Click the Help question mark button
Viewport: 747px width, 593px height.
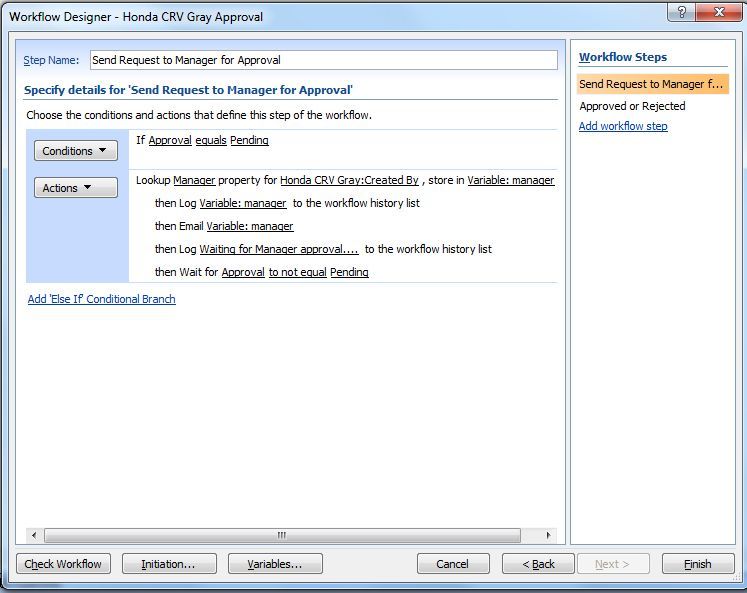[x=682, y=13]
